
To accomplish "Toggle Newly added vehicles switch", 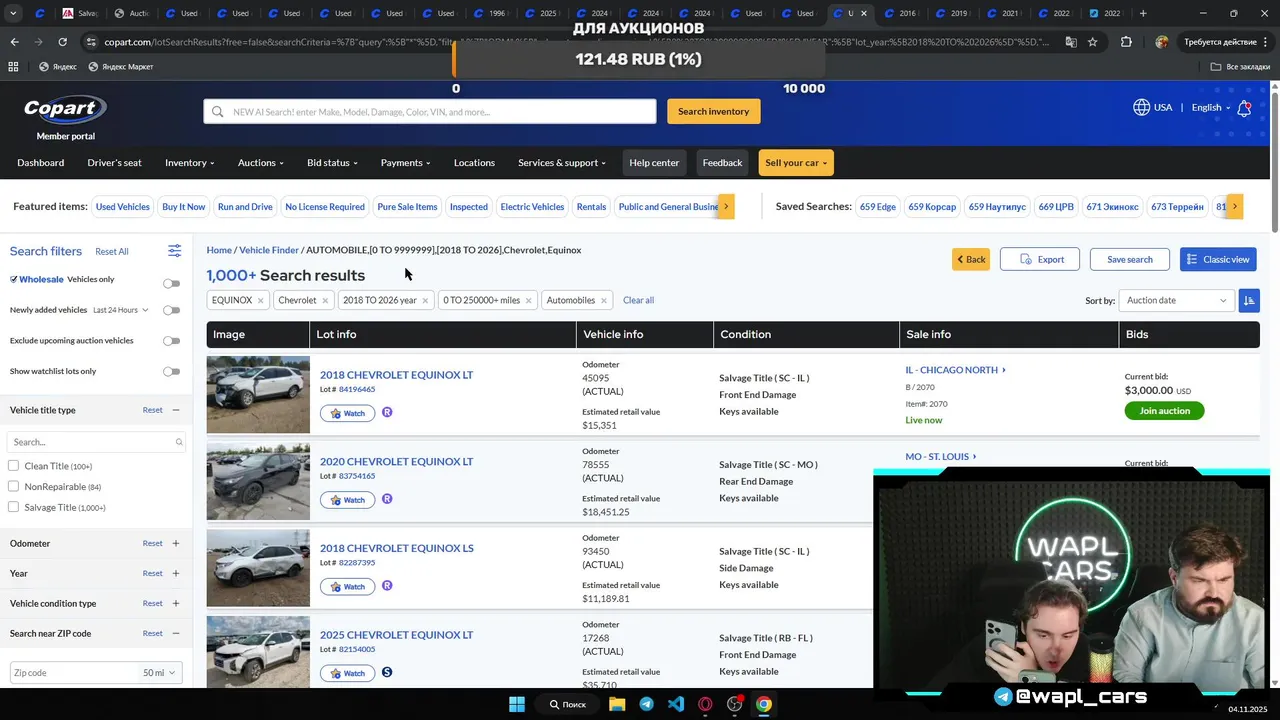I will pyautogui.click(x=172, y=310).
